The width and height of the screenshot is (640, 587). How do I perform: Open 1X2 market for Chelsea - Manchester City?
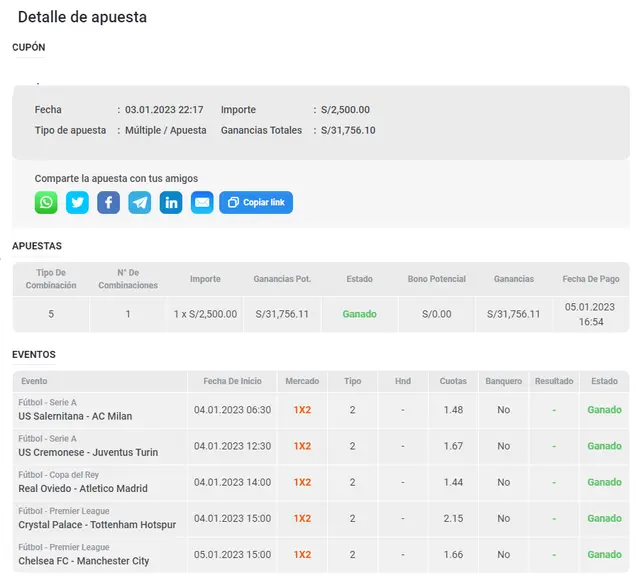(302, 554)
